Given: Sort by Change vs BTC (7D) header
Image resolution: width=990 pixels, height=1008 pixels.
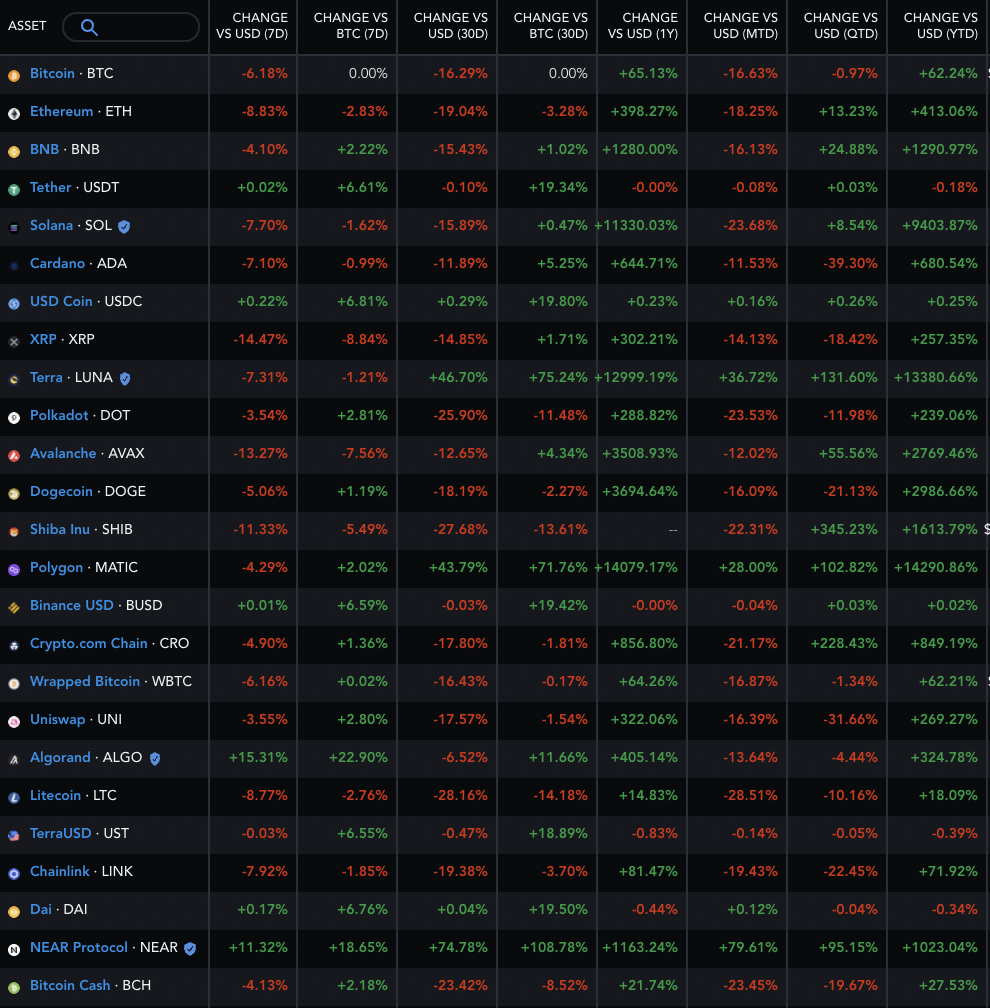Looking at the screenshot, I should [350, 26].
